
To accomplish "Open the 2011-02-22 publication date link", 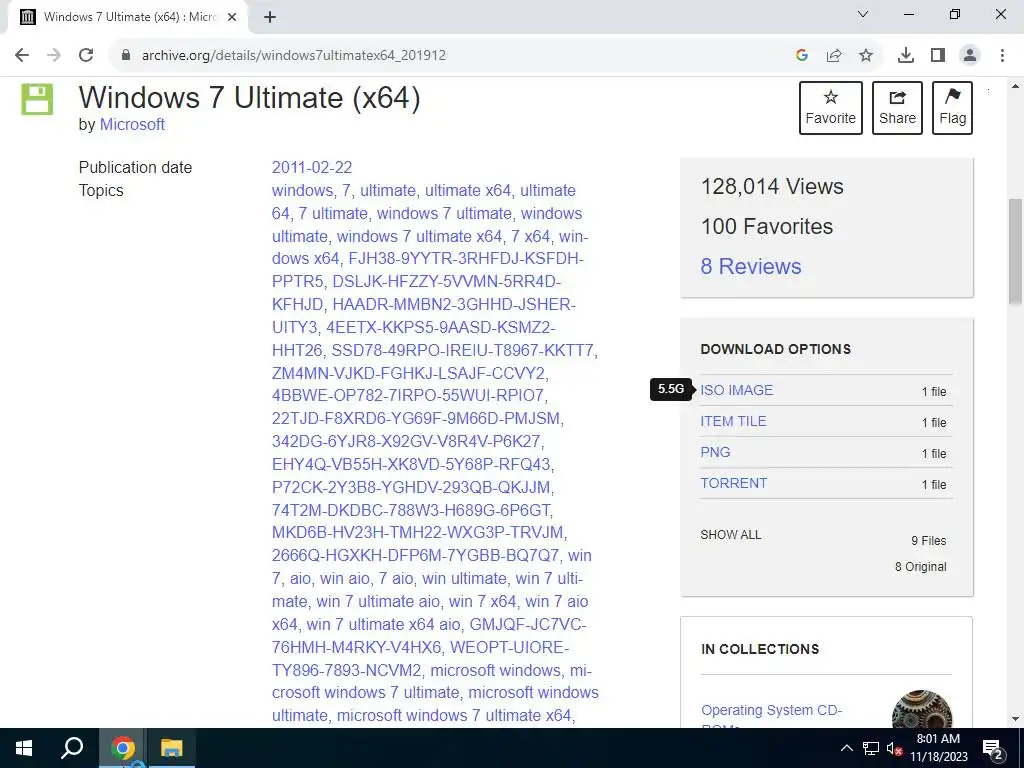I will click(312, 167).
